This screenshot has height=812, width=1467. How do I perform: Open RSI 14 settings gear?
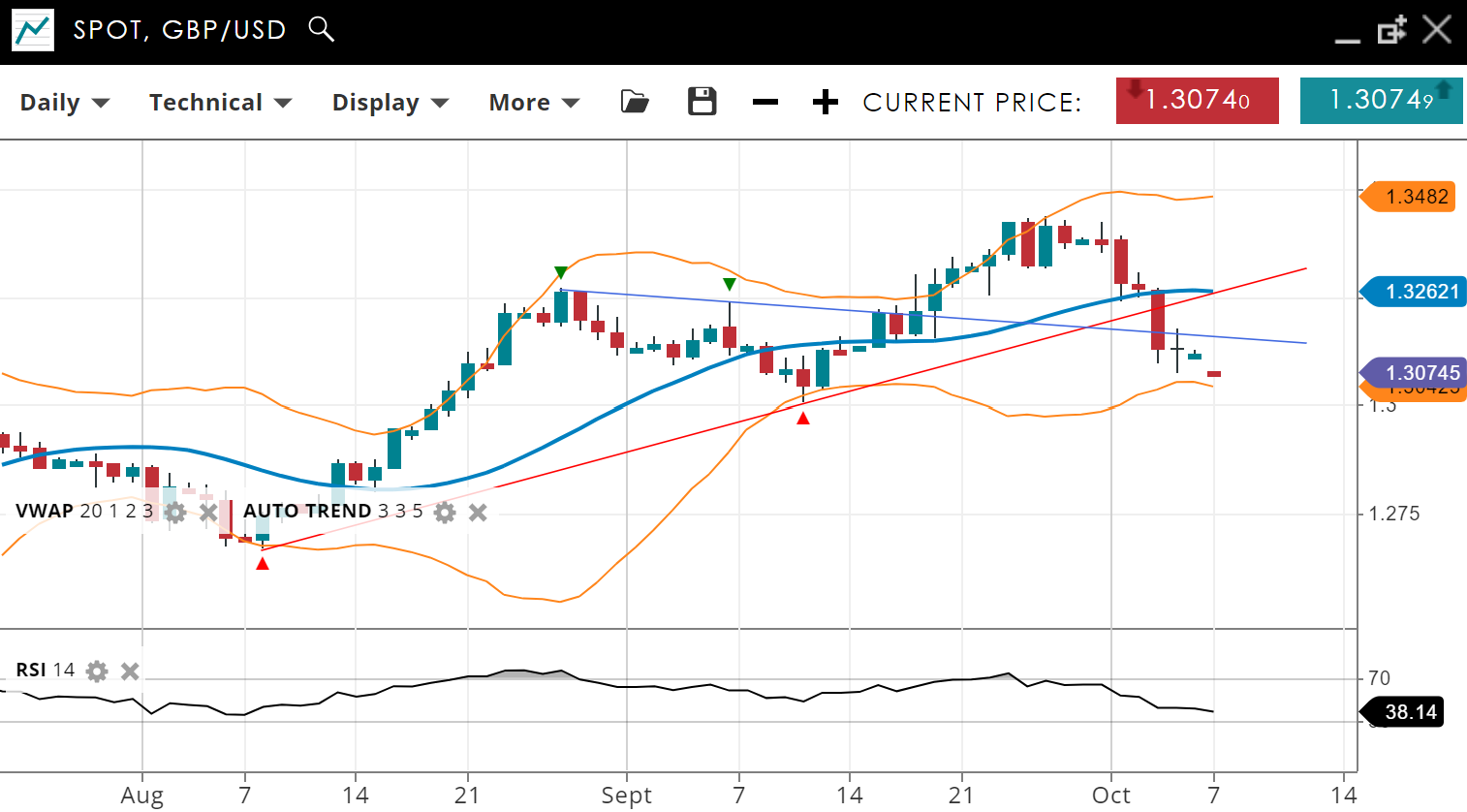pos(97,671)
